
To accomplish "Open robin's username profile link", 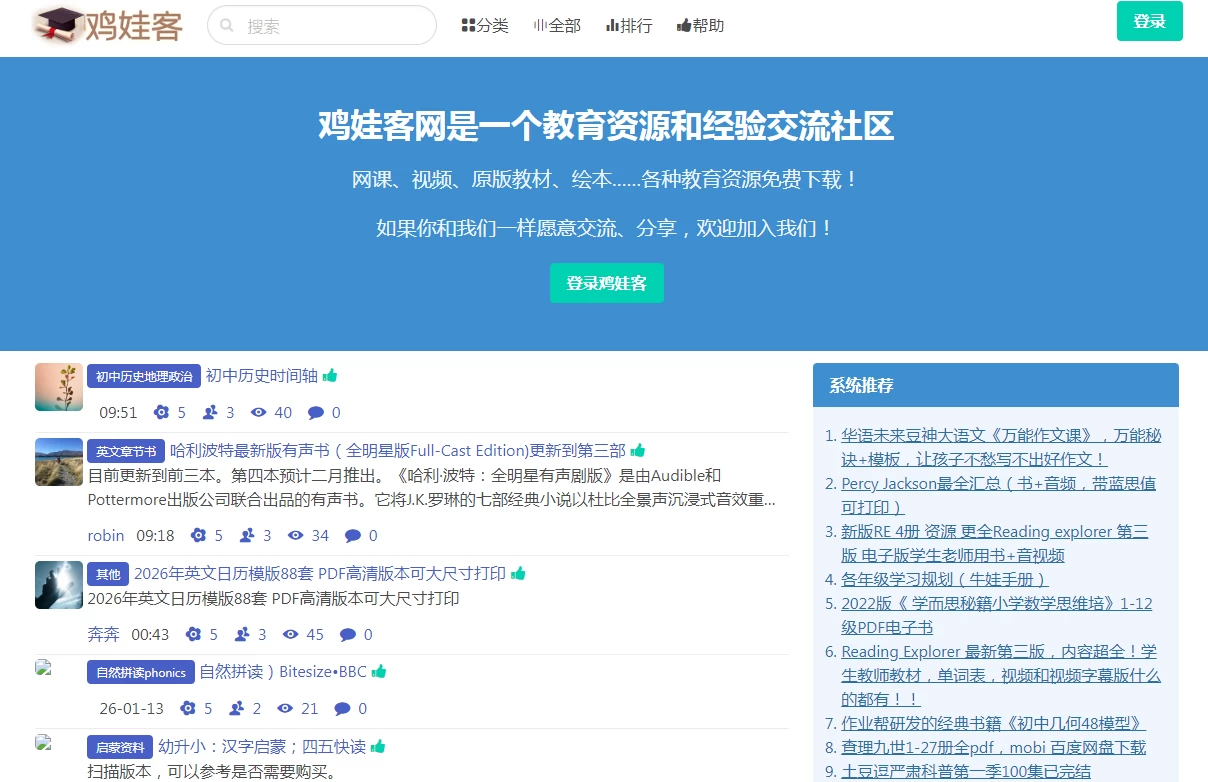I will [x=105, y=535].
